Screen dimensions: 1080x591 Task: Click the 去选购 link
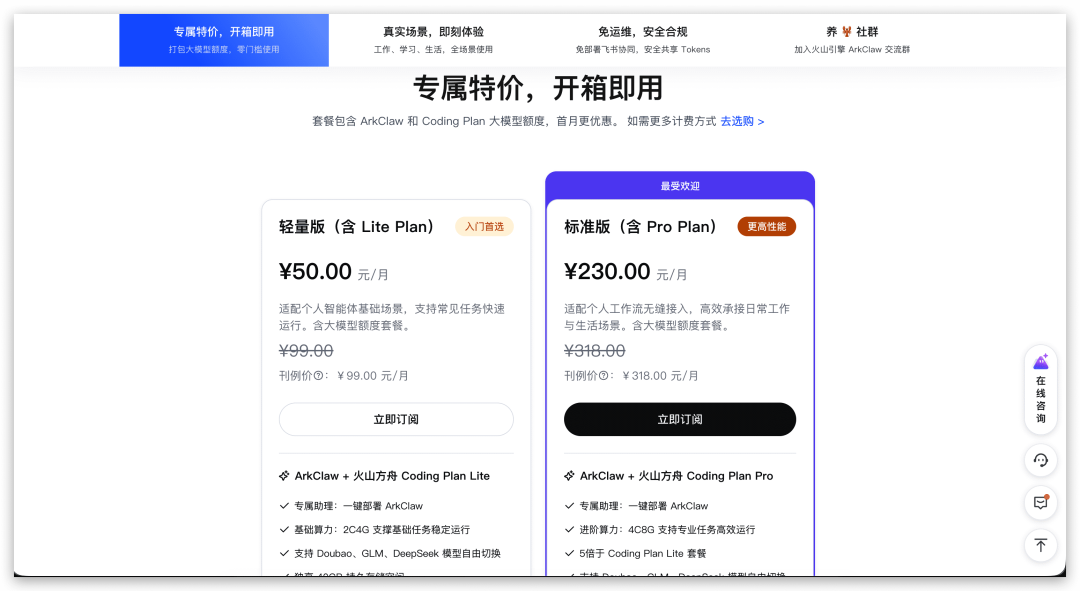742,121
